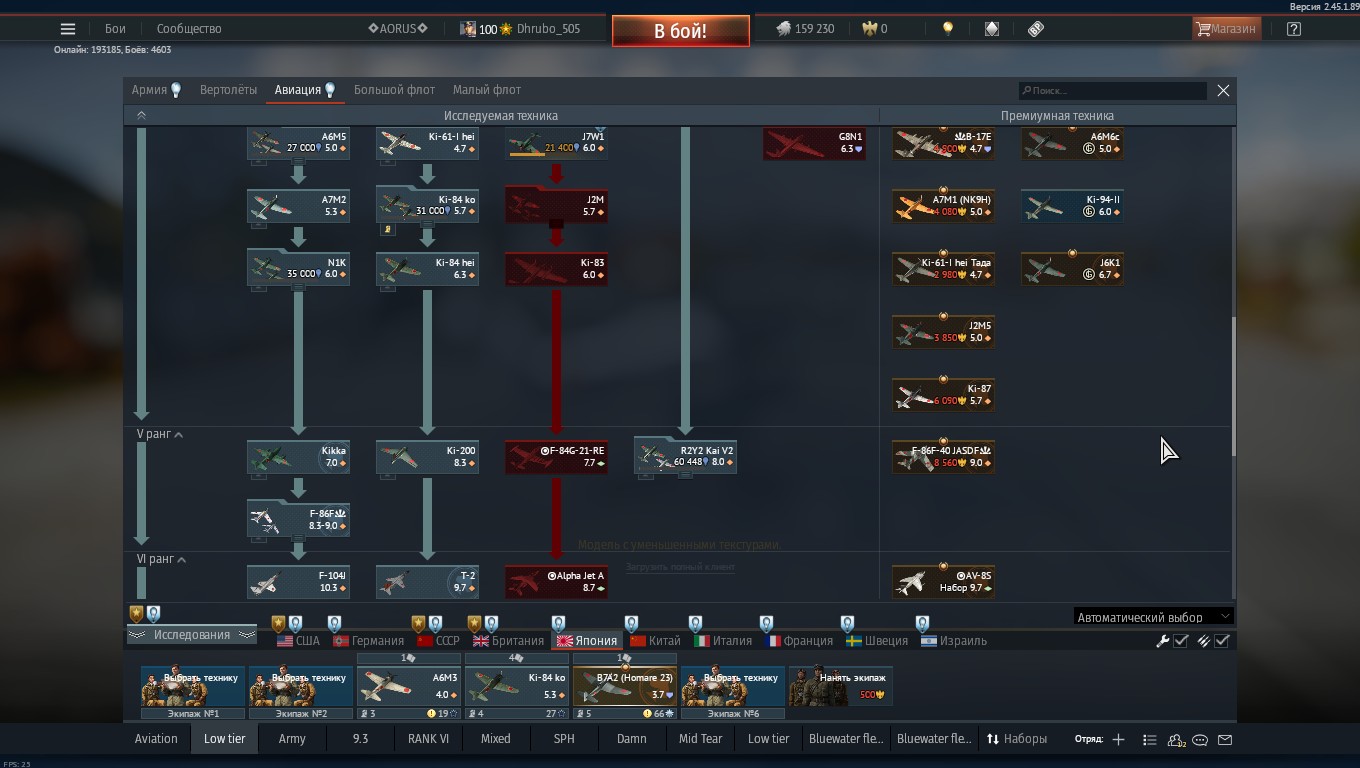Switch to the Армия tab
The width and height of the screenshot is (1360, 768).
click(157, 90)
